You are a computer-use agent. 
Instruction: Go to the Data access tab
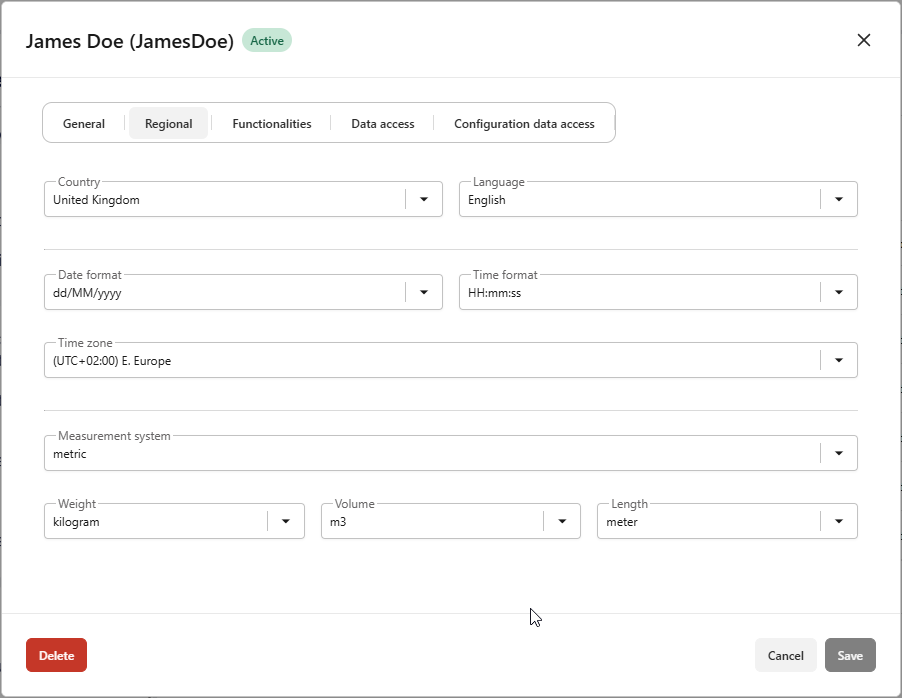click(x=382, y=124)
